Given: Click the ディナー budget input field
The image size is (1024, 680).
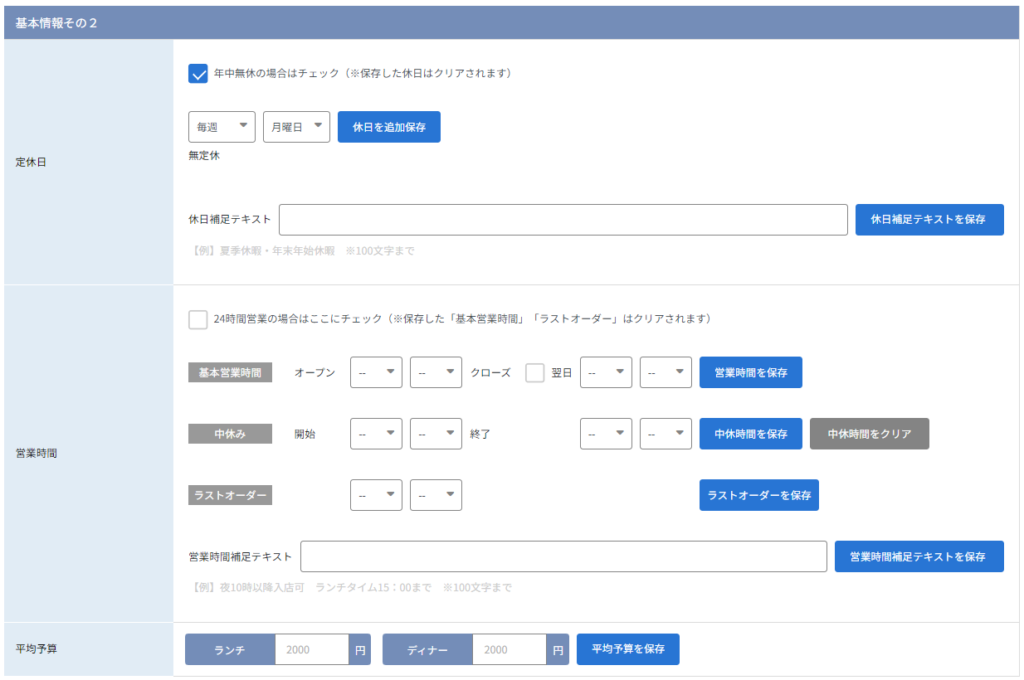Looking at the screenshot, I should 509,650.
